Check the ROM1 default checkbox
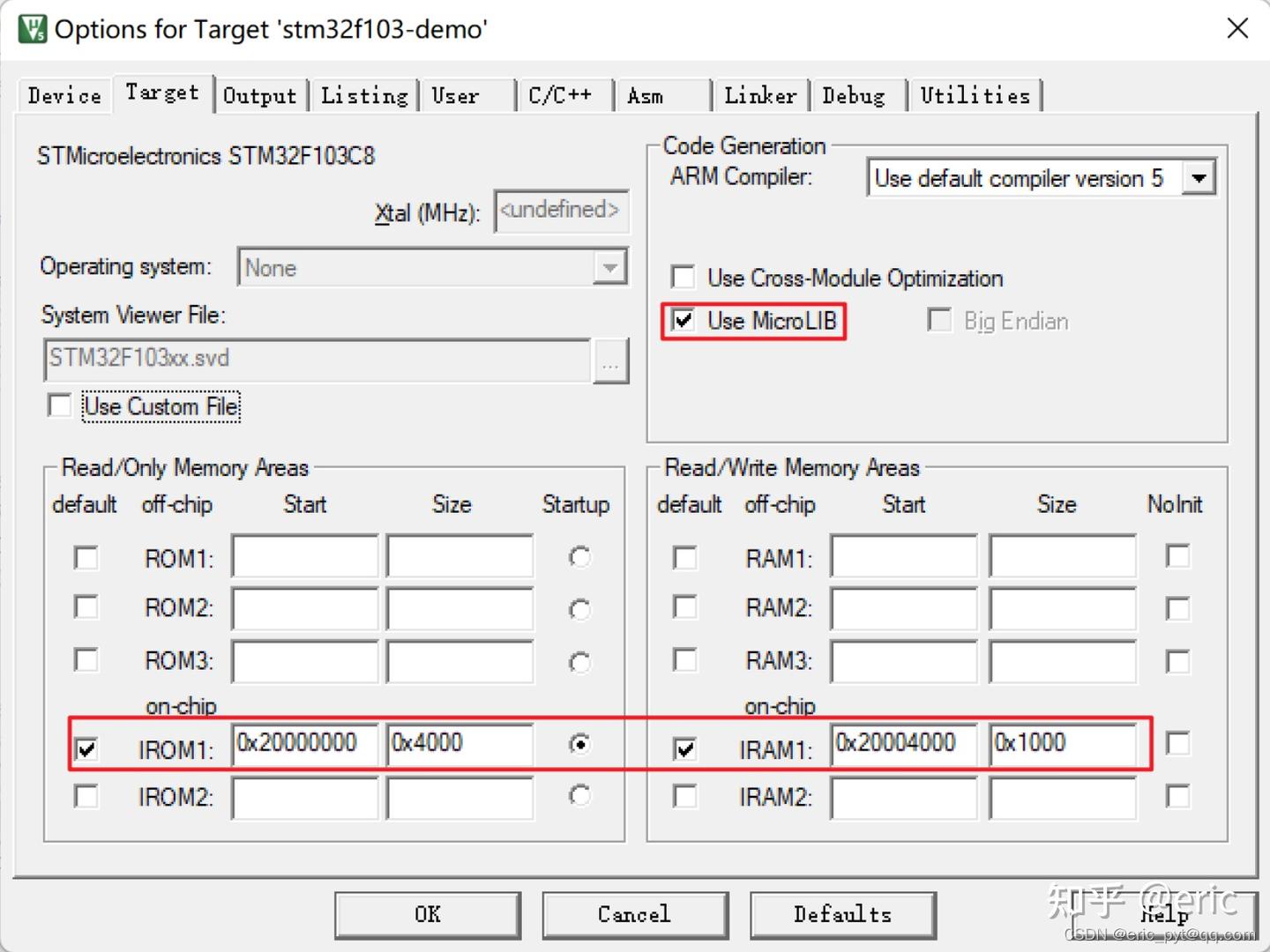1270x952 pixels. click(x=86, y=557)
